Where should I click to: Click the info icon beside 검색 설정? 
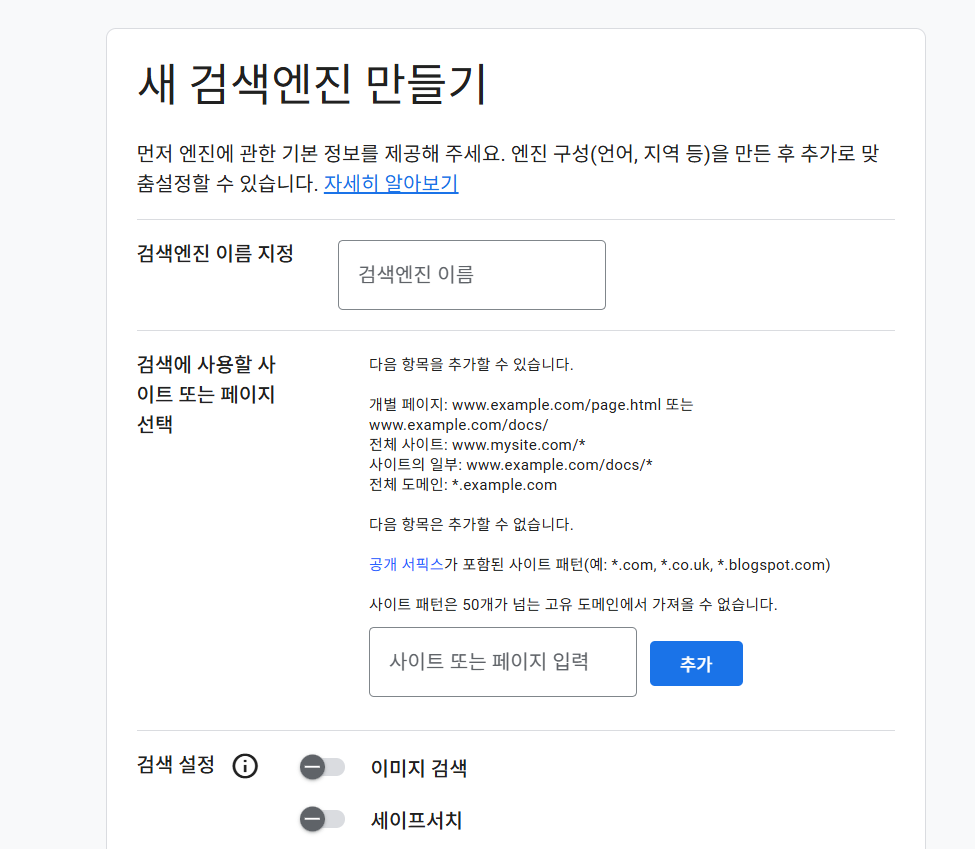[245, 766]
